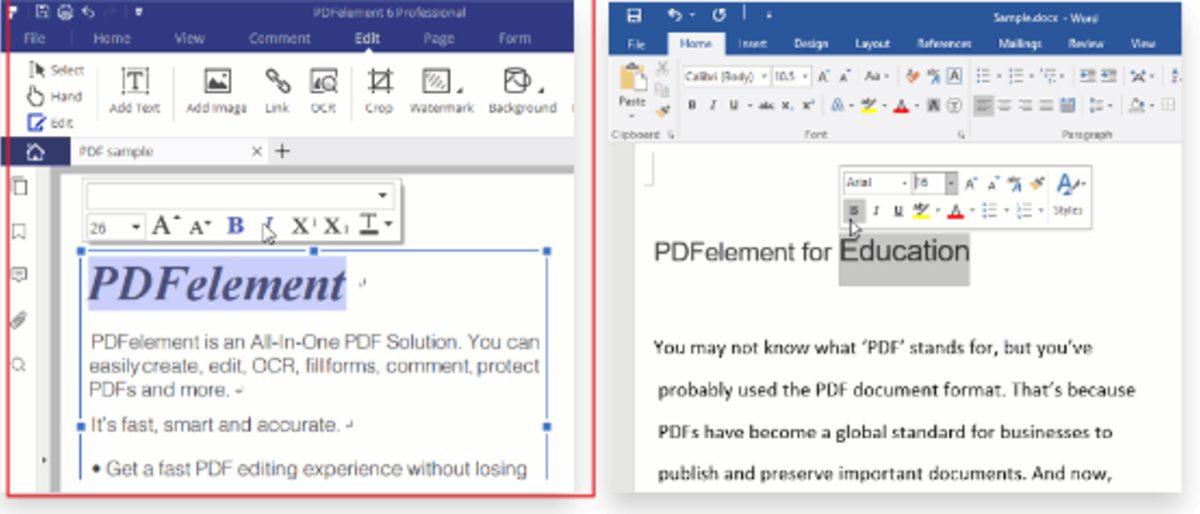Toggle Italic in Word's ribbon Font group
The width and height of the screenshot is (1200, 514).
pos(712,105)
